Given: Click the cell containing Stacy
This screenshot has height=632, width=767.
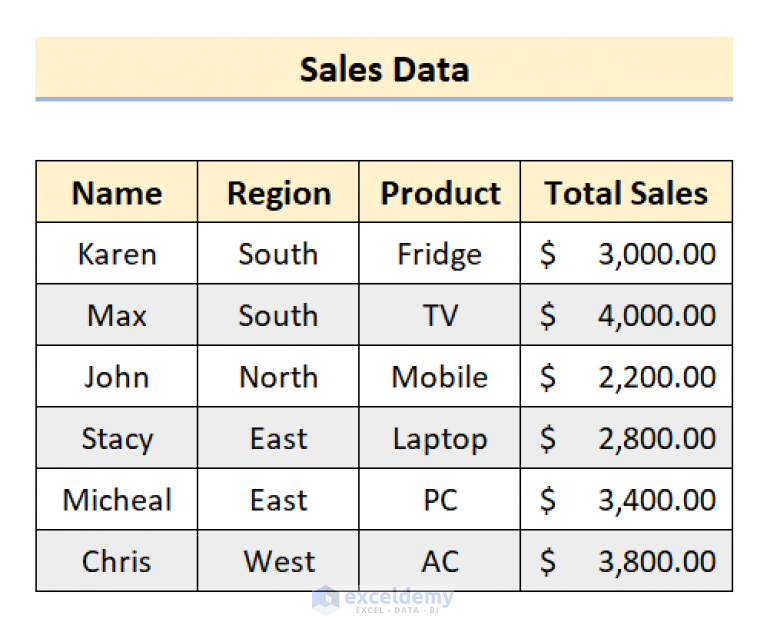Looking at the screenshot, I should click(x=117, y=437).
